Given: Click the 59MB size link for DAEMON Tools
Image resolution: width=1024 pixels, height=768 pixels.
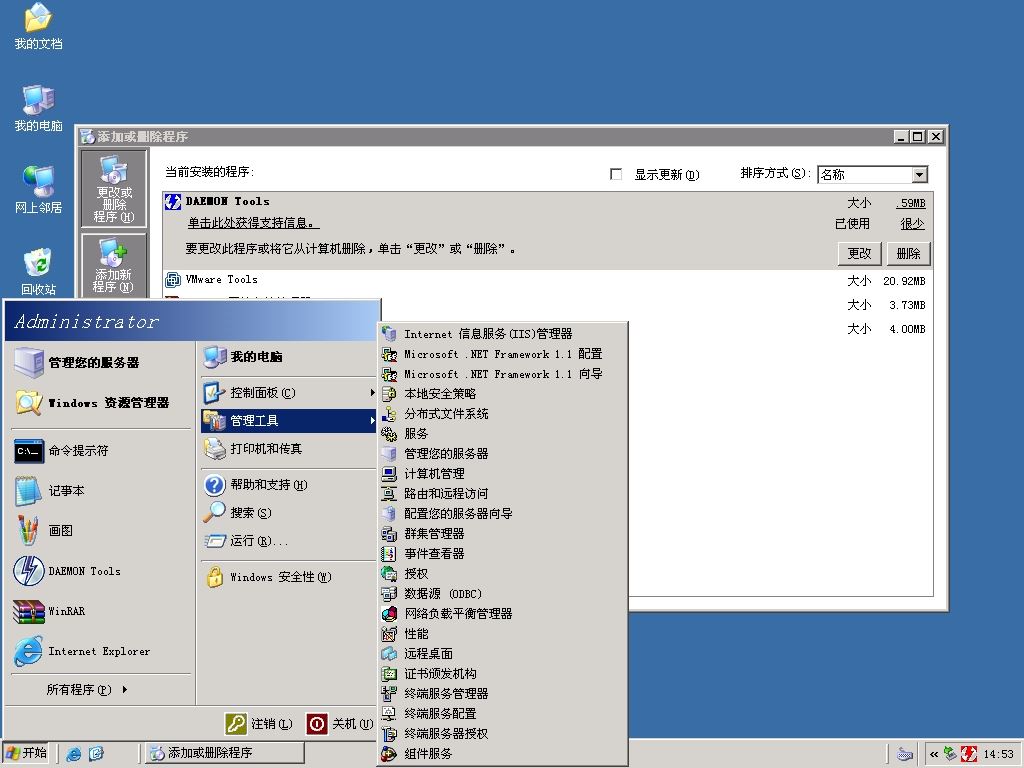Looking at the screenshot, I should pos(912,203).
